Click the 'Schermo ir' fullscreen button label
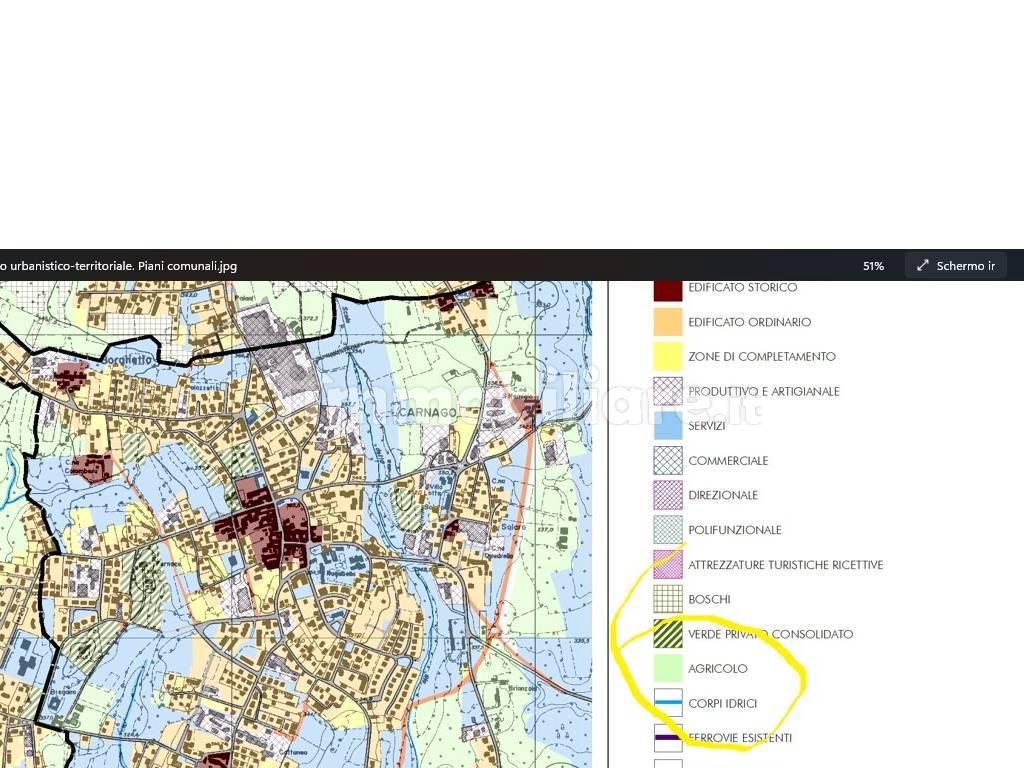The height and width of the screenshot is (768, 1024). [965, 266]
